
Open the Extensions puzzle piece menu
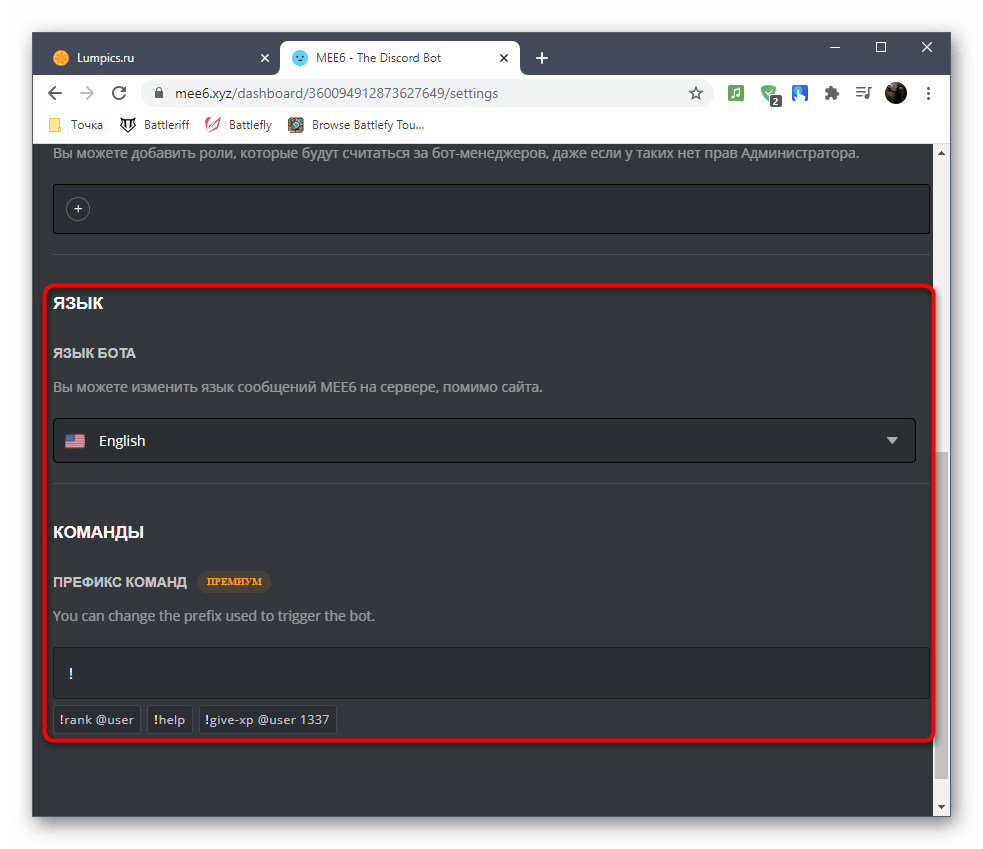click(831, 93)
